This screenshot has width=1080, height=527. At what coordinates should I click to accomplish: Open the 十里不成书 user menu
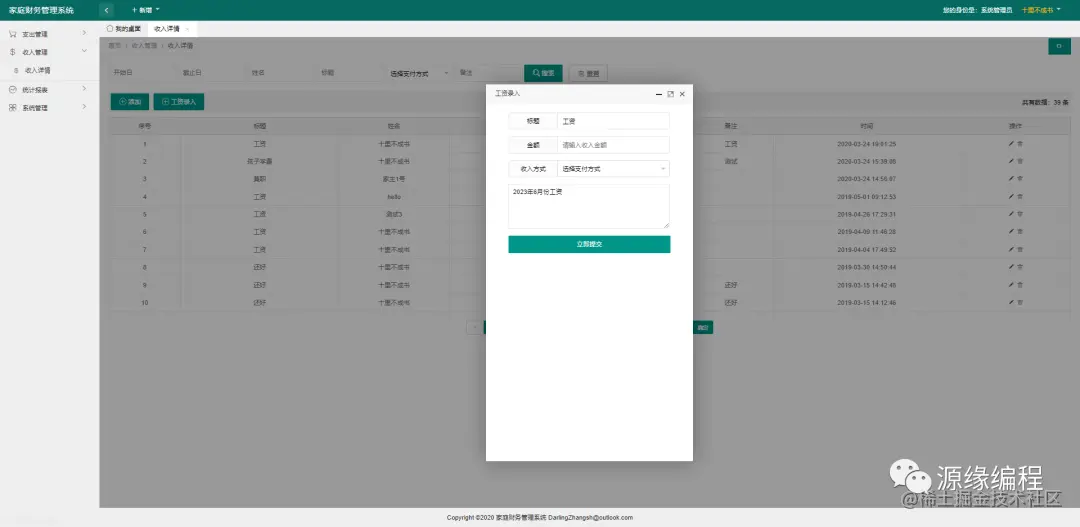point(1041,10)
